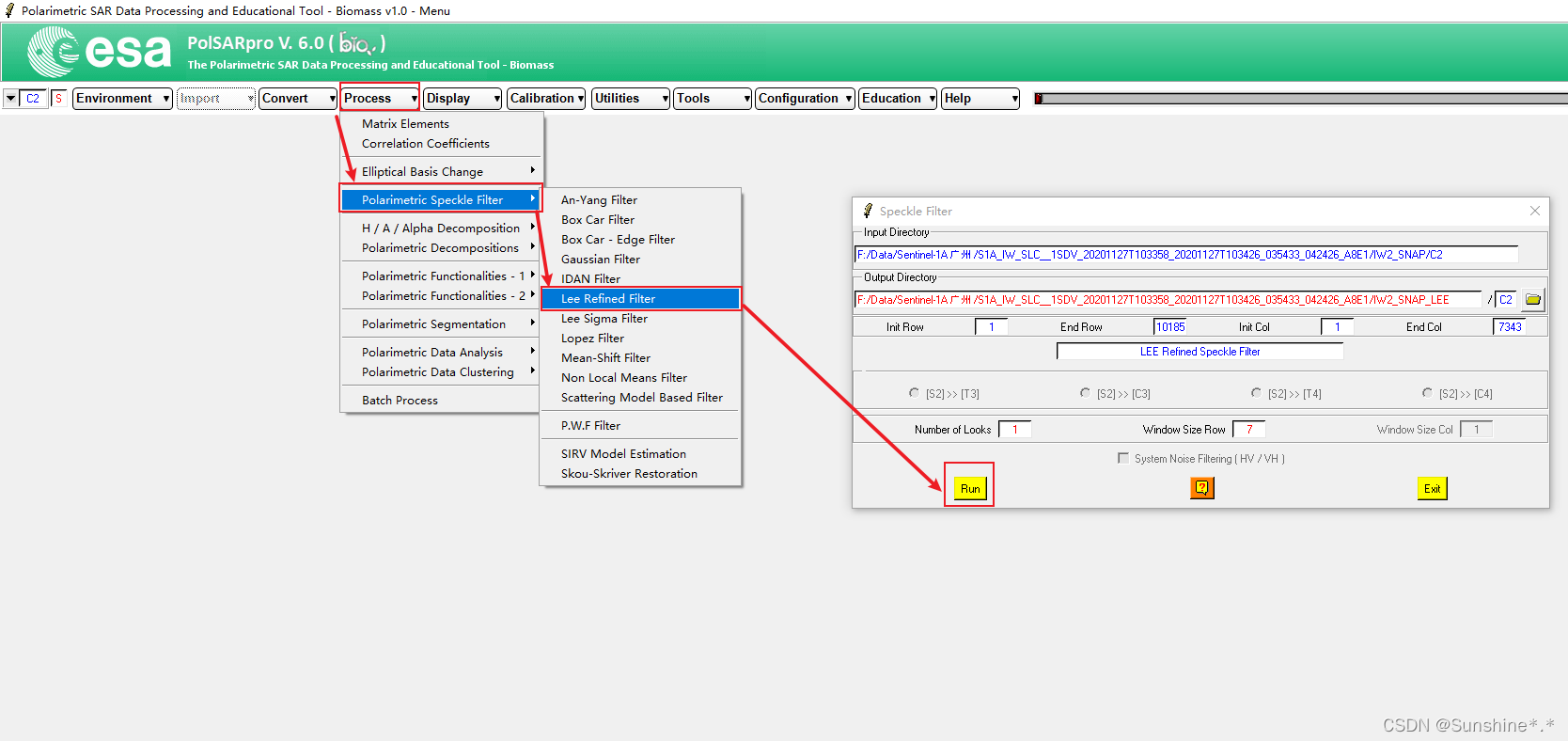1568x741 pixels.
Task: Open the Configuration dropdown menu
Action: click(805, 98)
